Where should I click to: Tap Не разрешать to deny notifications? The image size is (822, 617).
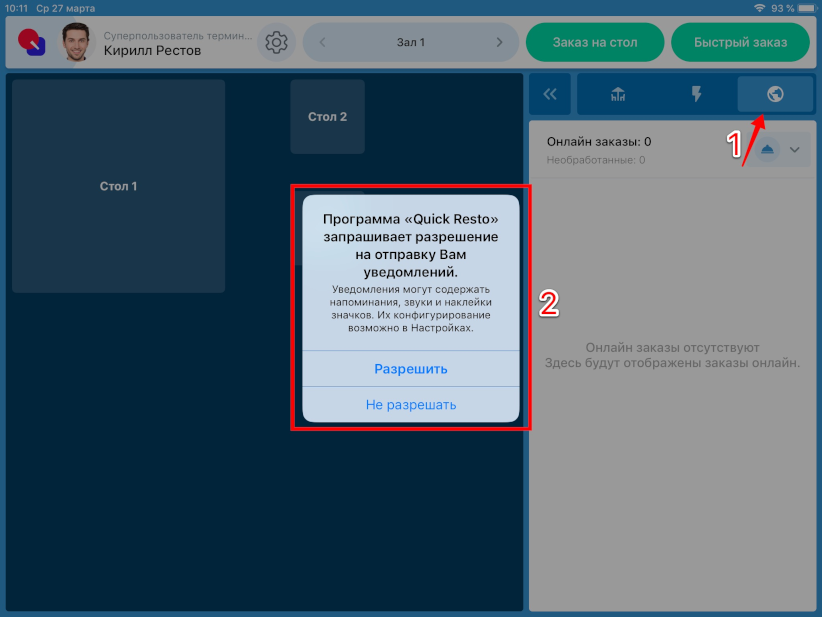coord(410,405)
